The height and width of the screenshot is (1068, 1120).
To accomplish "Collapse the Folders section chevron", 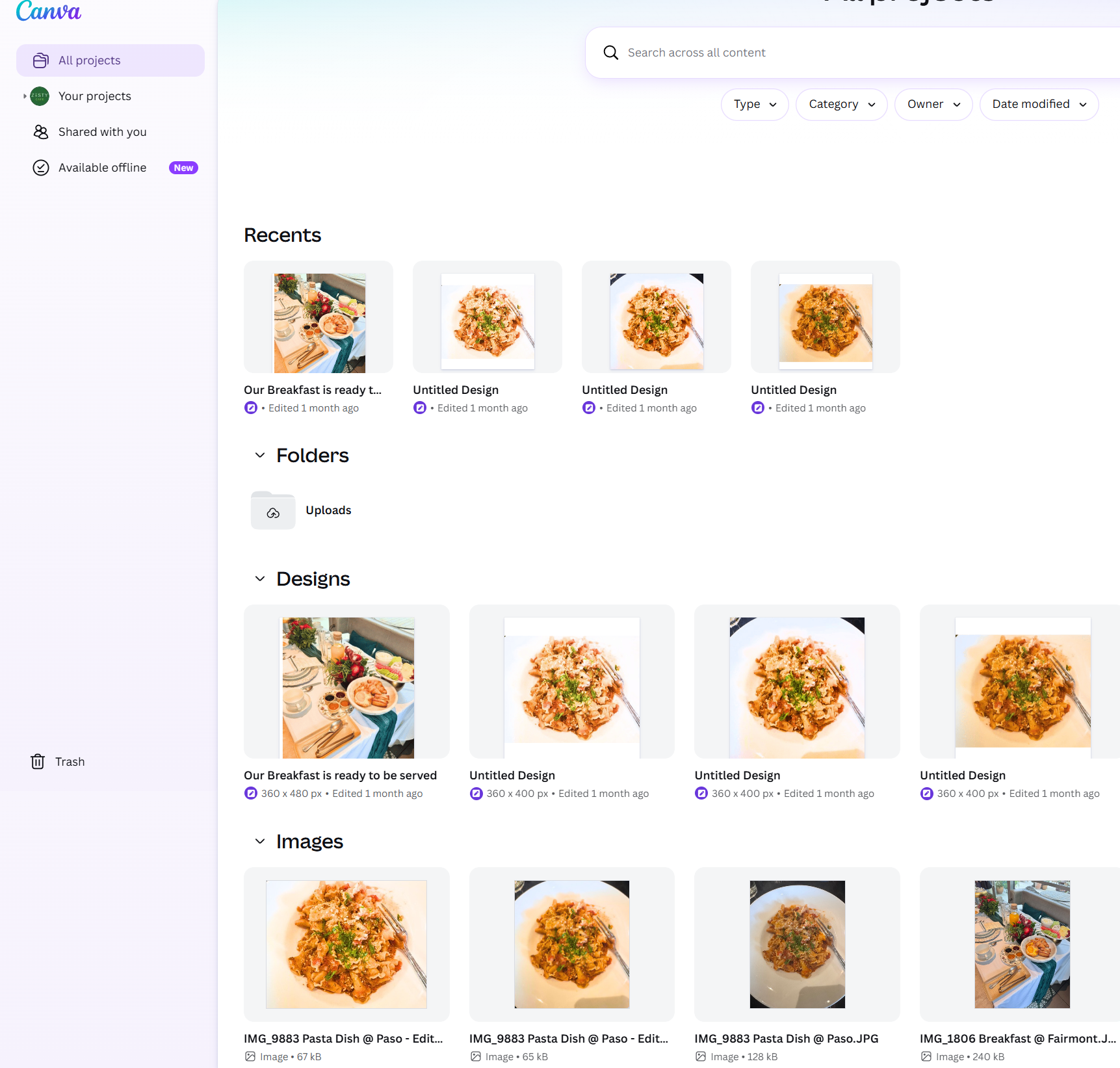I will (x=260, y=455).
